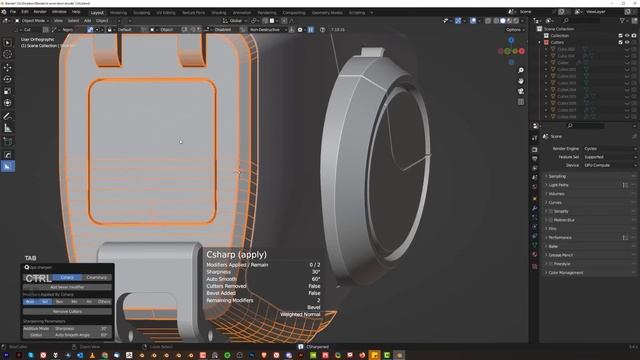Select solid viewport shading mode
Viewport: 640px width, 360px height.
tap(503, 21)
